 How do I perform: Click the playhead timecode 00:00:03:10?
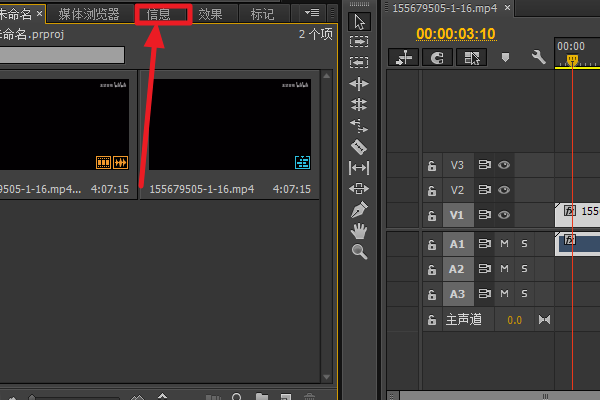(x=456, y=34)
